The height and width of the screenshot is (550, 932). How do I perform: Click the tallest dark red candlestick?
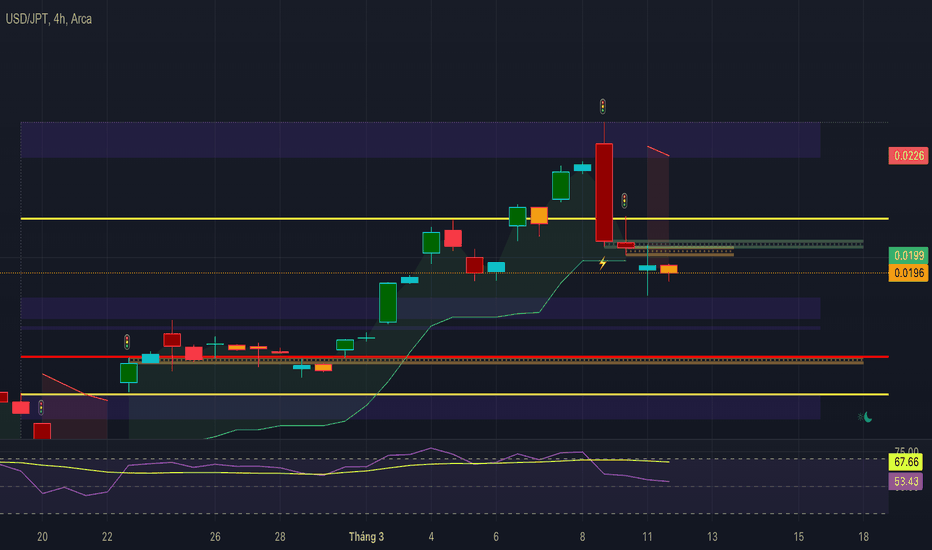[604, 190]
